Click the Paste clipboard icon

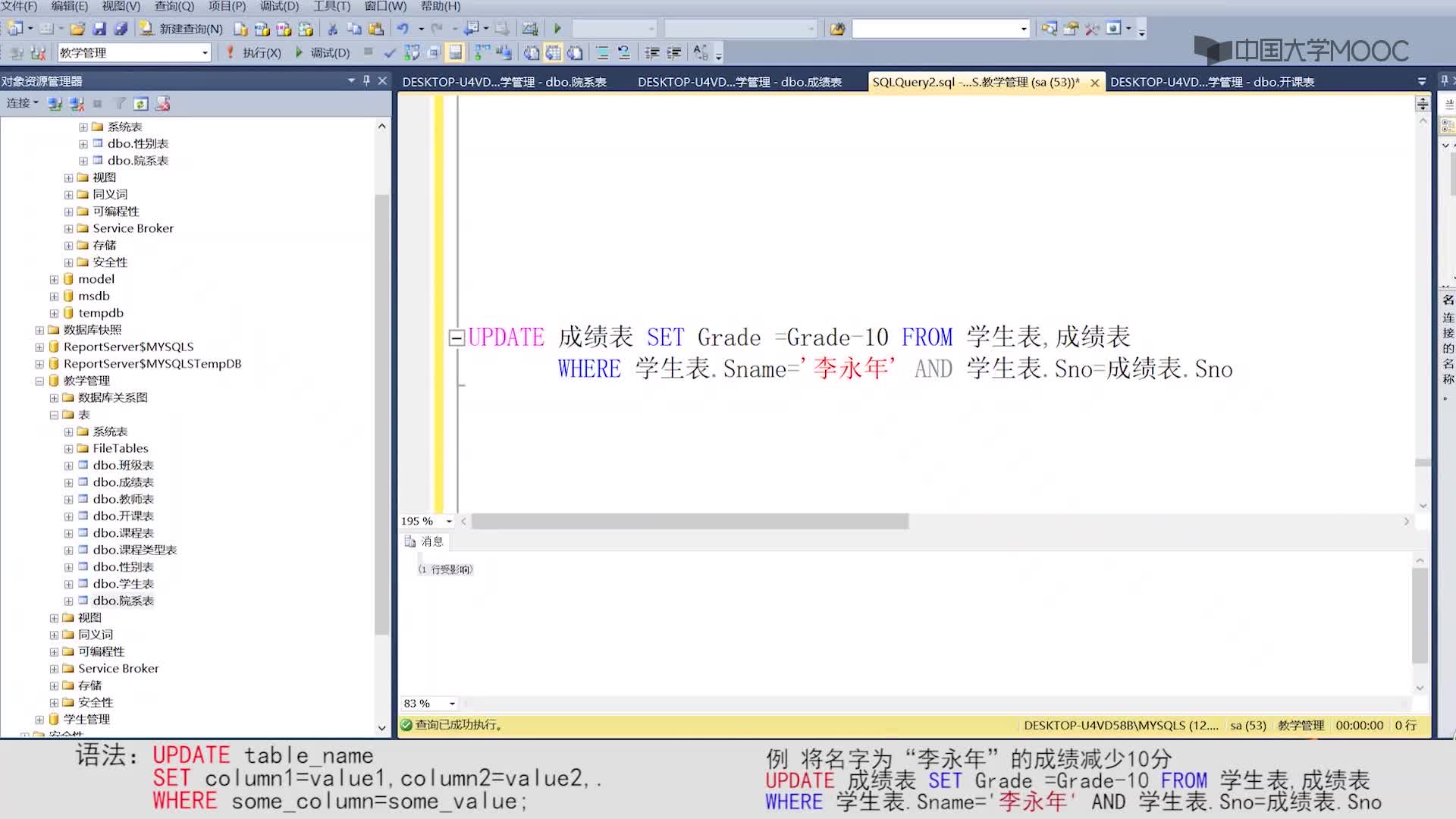(376, 29)
